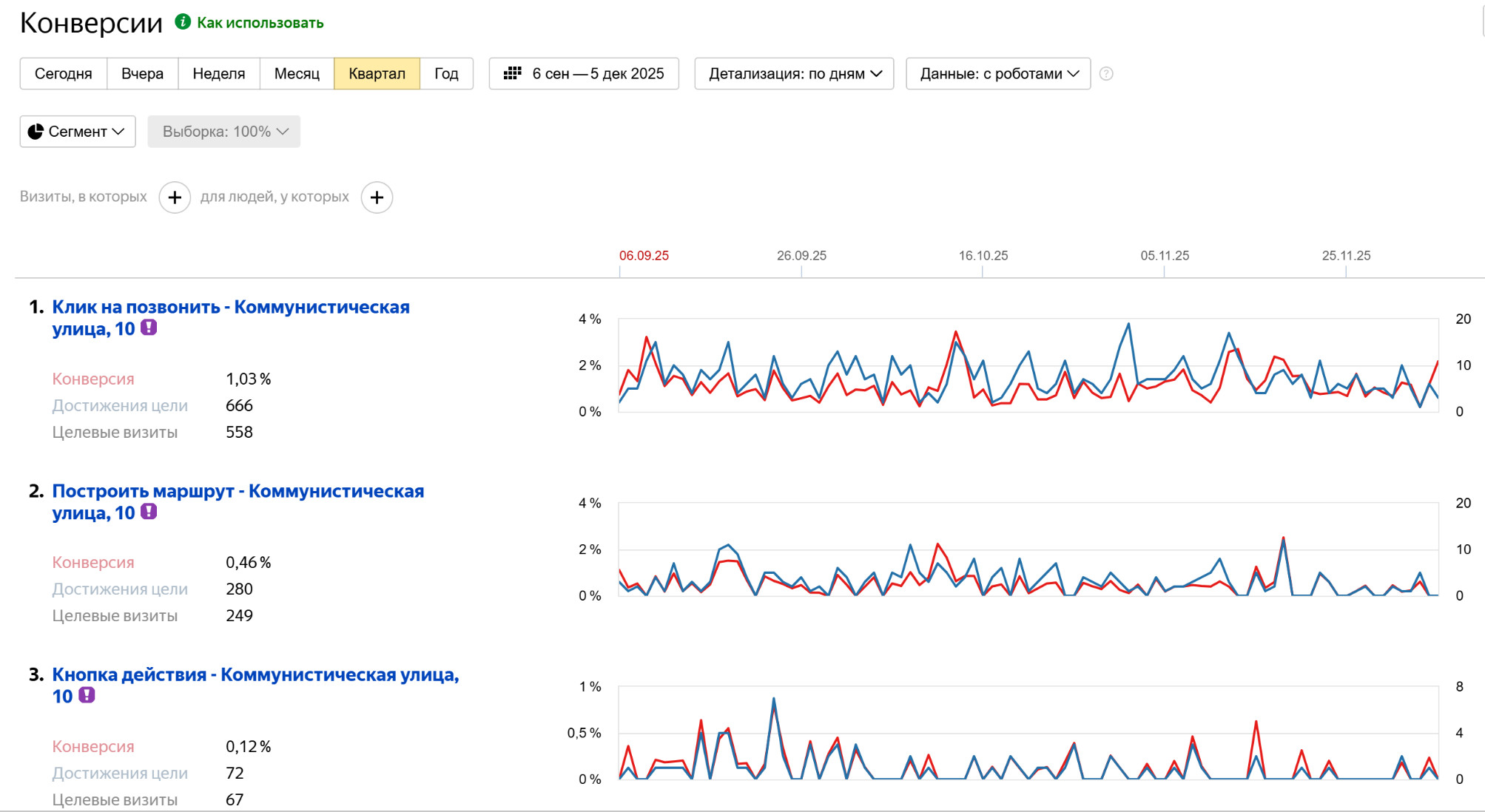The image size is (1485, 812).
Task: Open the 'Детализация: по дням' dropdown
Action: [794, 73]
